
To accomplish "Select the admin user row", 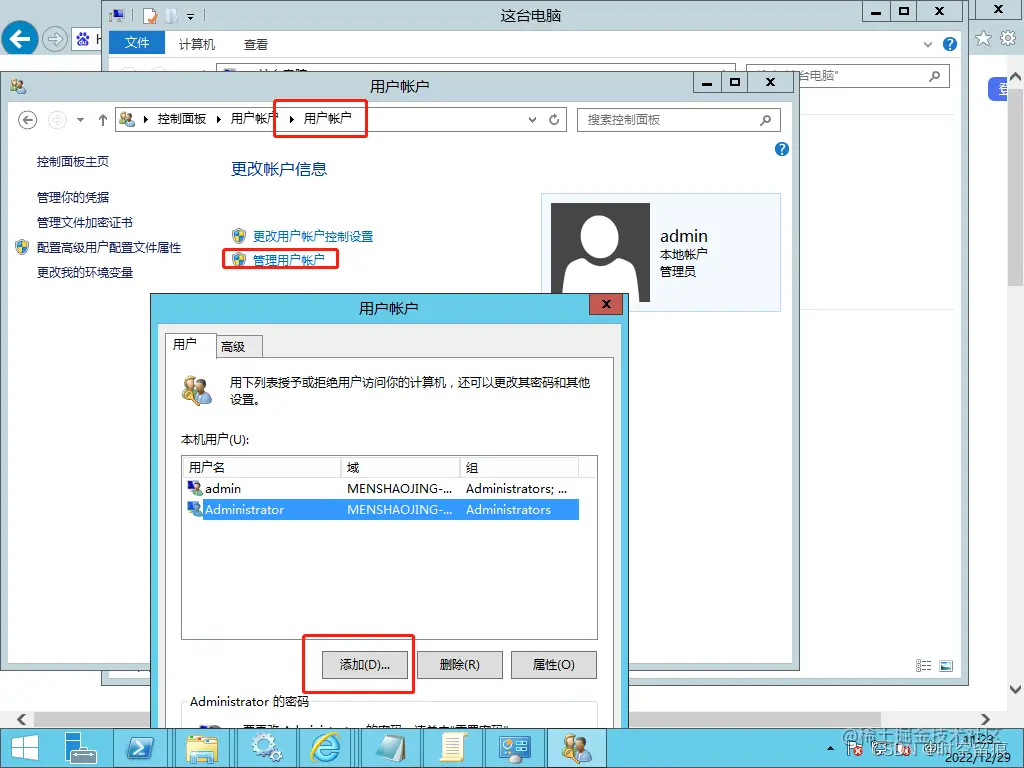I will click(382, 488).
